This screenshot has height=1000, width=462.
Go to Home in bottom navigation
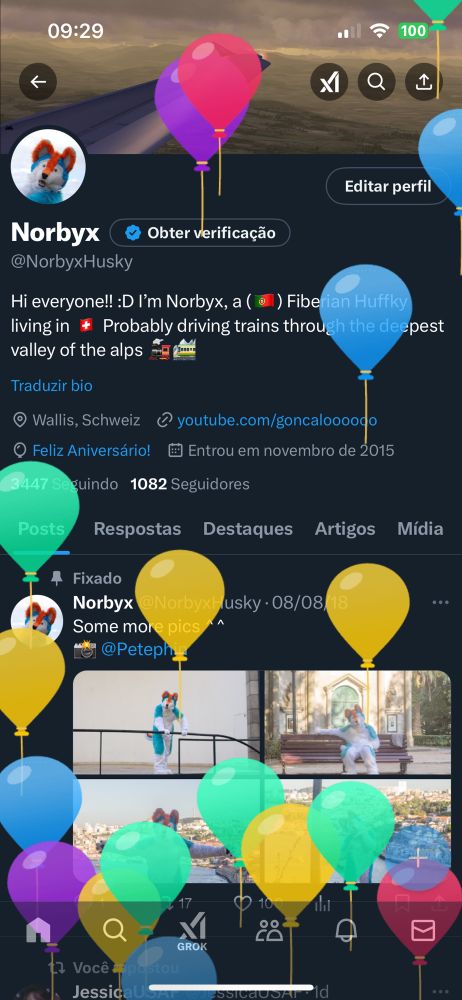[38, 931]
